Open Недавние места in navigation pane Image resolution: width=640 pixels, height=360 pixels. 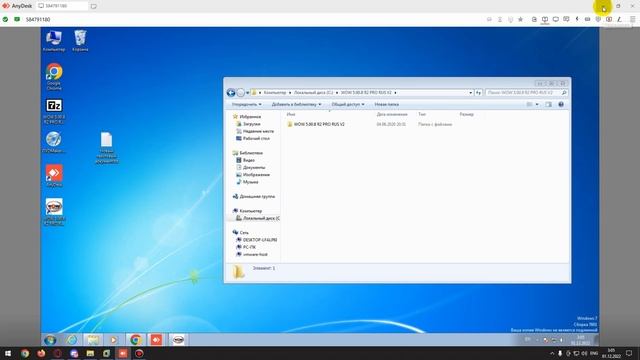[255, 131]
